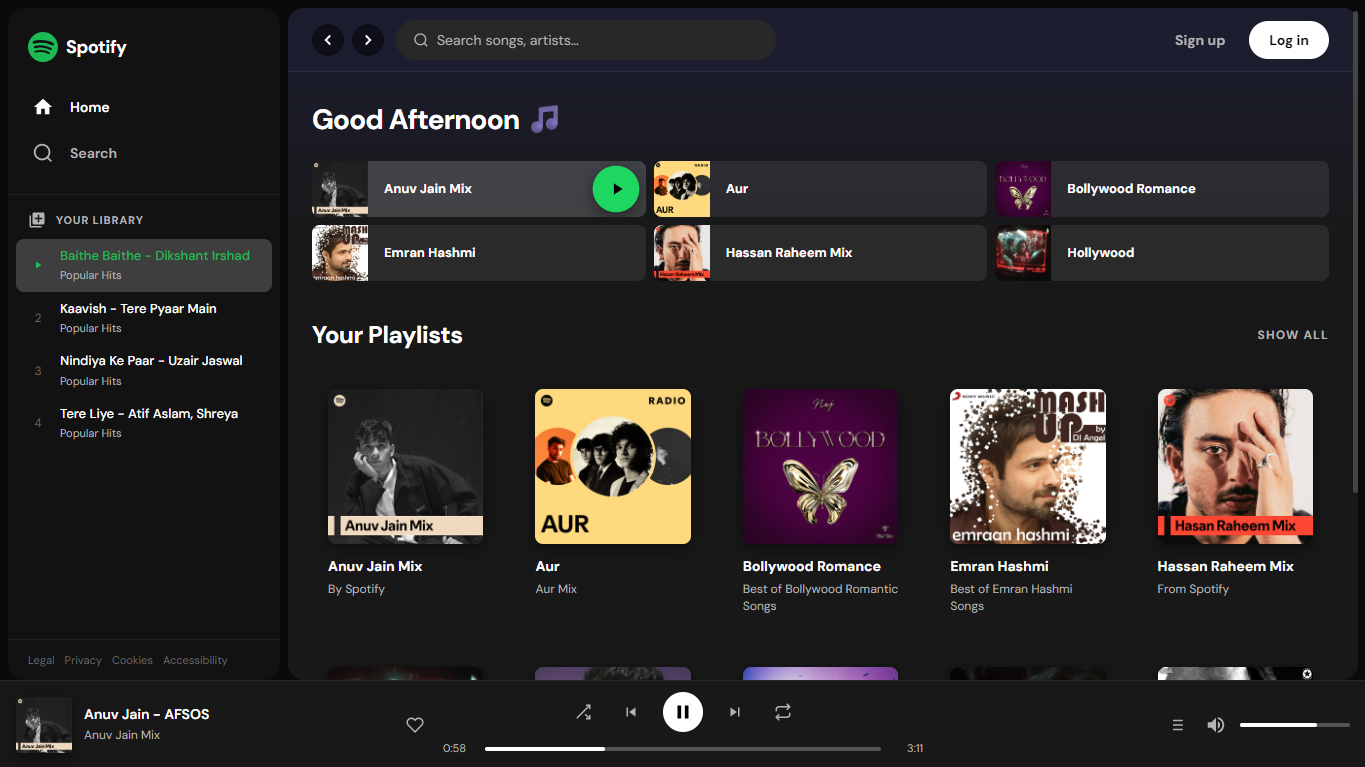Toggle repeat mode
Screen dimensions: 1365x767
pyautogui.click(x=783, y=712)
